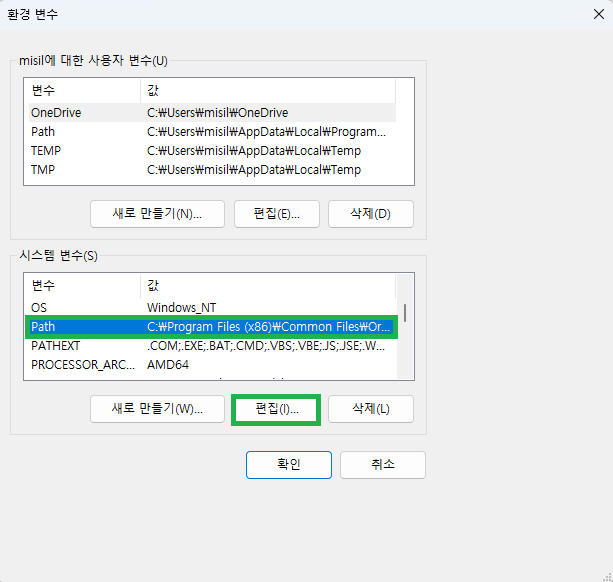This screenshot has width=613, height=582.
Task: Select the user Path variable row
Action: (212, 132)
